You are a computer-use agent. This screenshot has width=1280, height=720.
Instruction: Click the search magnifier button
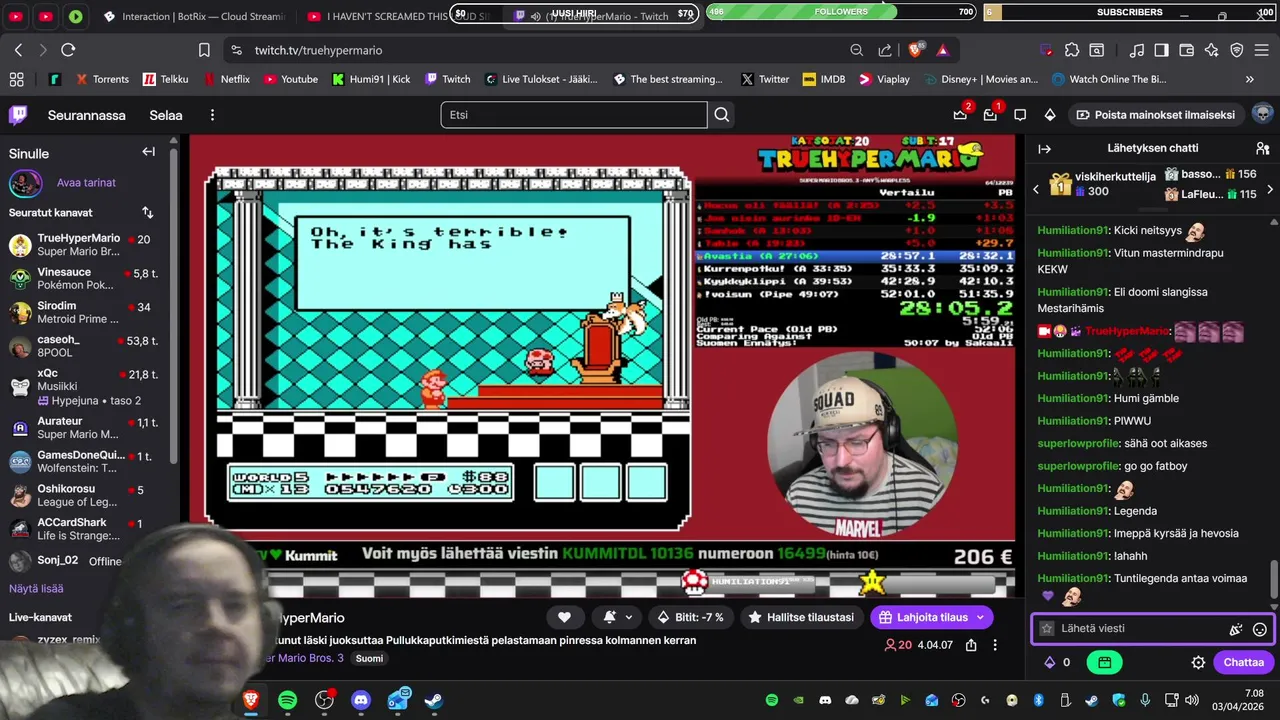tap(721, 115)
